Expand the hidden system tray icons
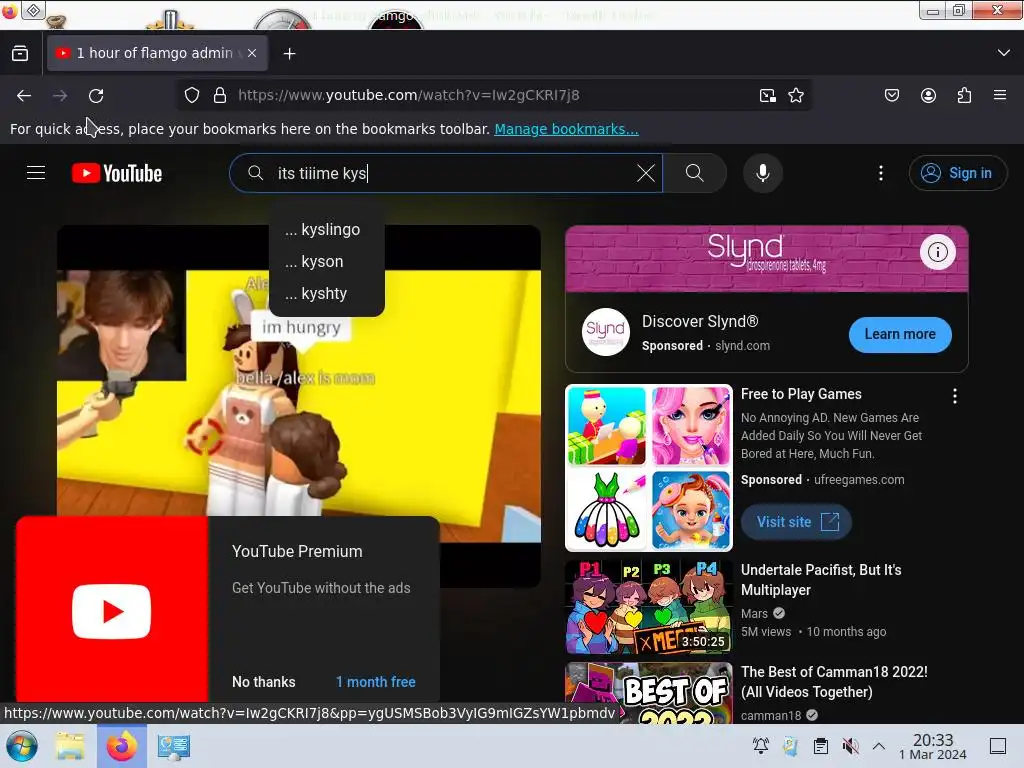 click(x=879, y=746)
